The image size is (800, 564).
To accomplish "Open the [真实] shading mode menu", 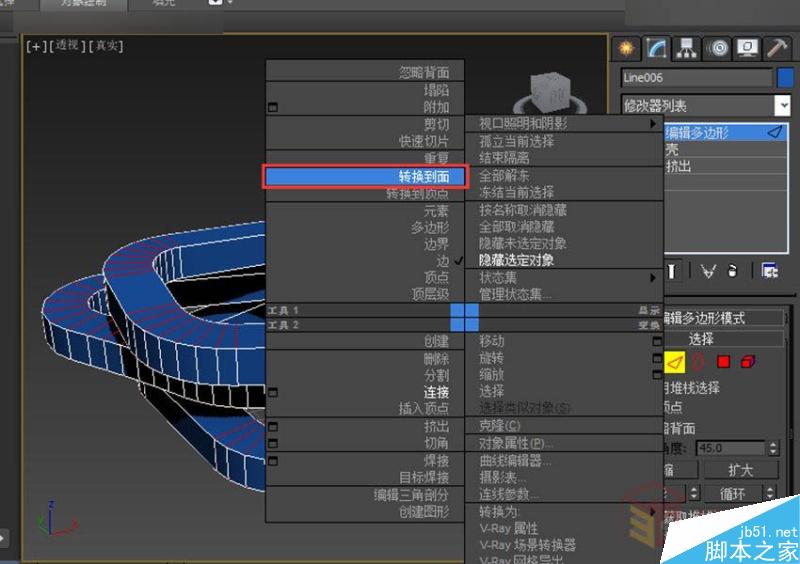I will pos(106,46).
